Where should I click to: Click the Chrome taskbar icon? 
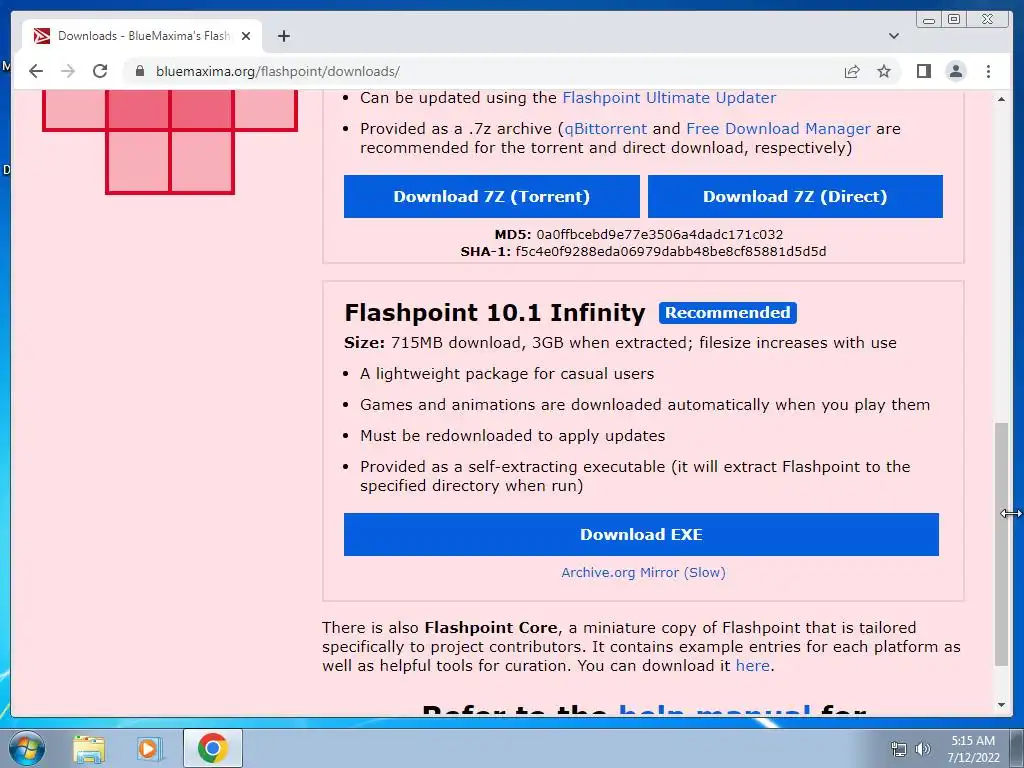tap(213, 748)
